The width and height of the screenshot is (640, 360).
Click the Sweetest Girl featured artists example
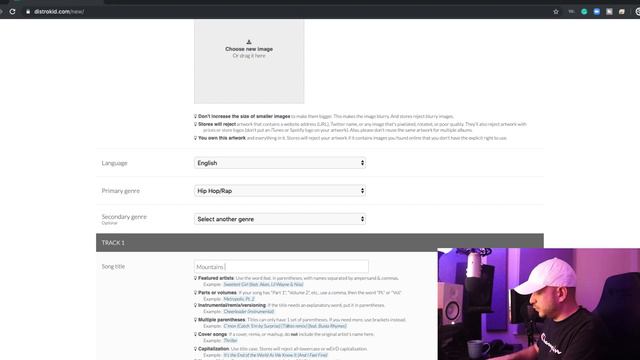coord(263,284)
